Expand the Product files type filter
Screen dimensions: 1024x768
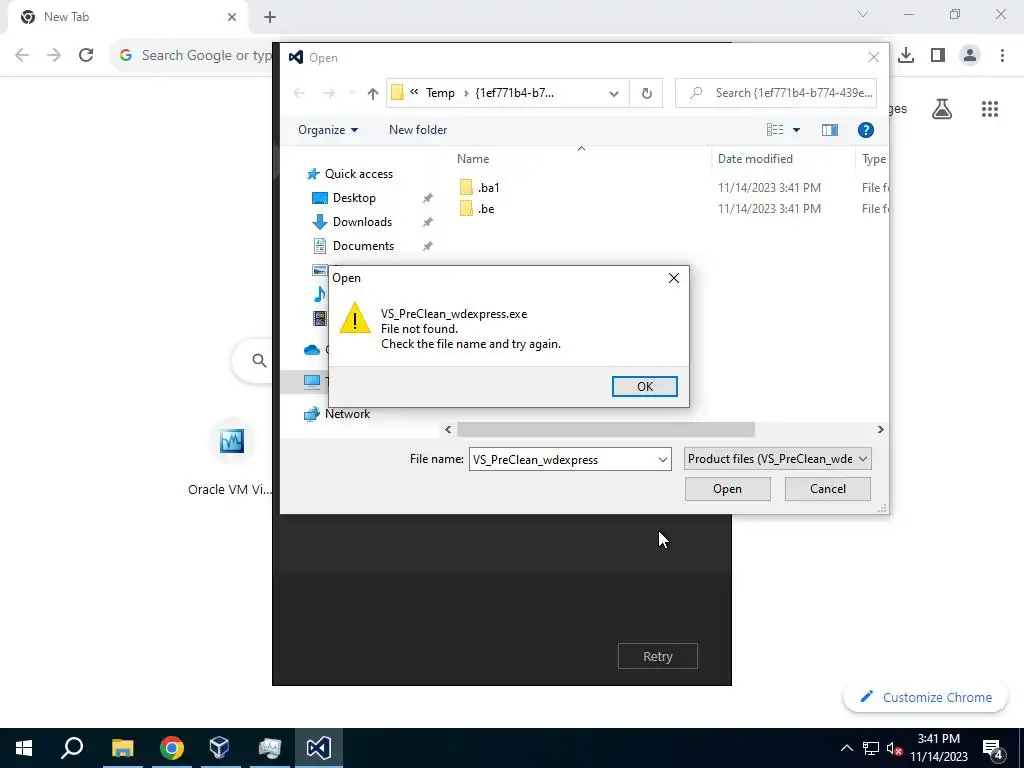777,459
